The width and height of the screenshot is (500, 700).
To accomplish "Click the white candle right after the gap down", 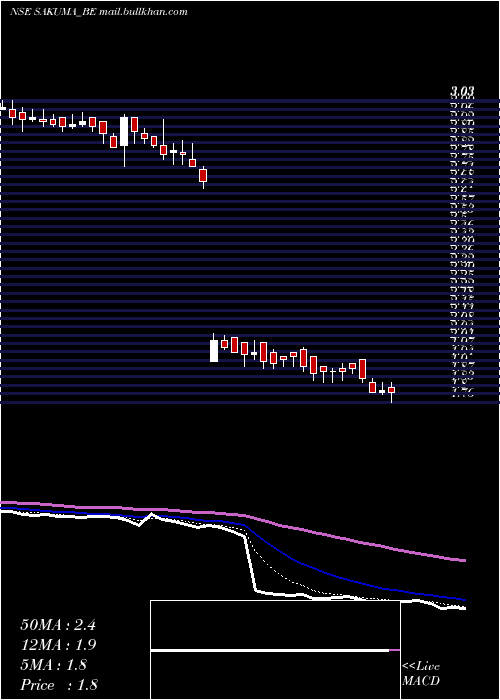I will pyautogui.click(x=214, y=351).
